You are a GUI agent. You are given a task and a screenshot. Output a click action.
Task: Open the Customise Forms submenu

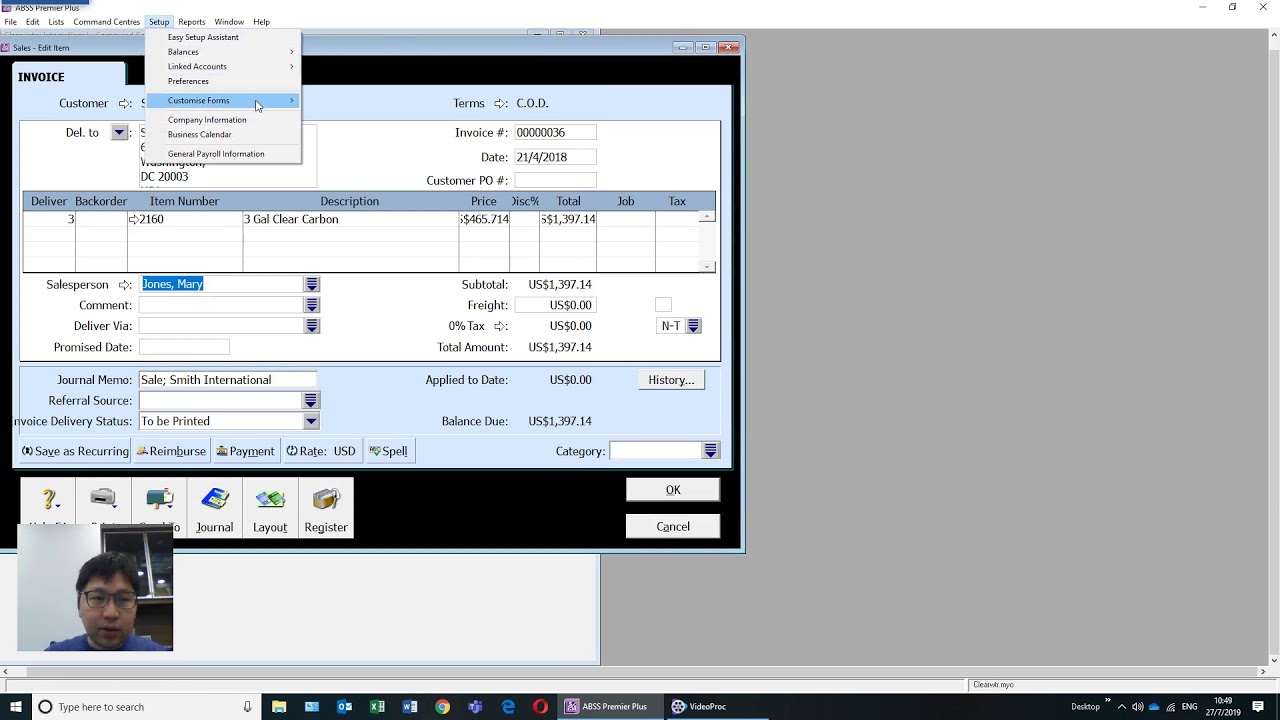[222, 100]
